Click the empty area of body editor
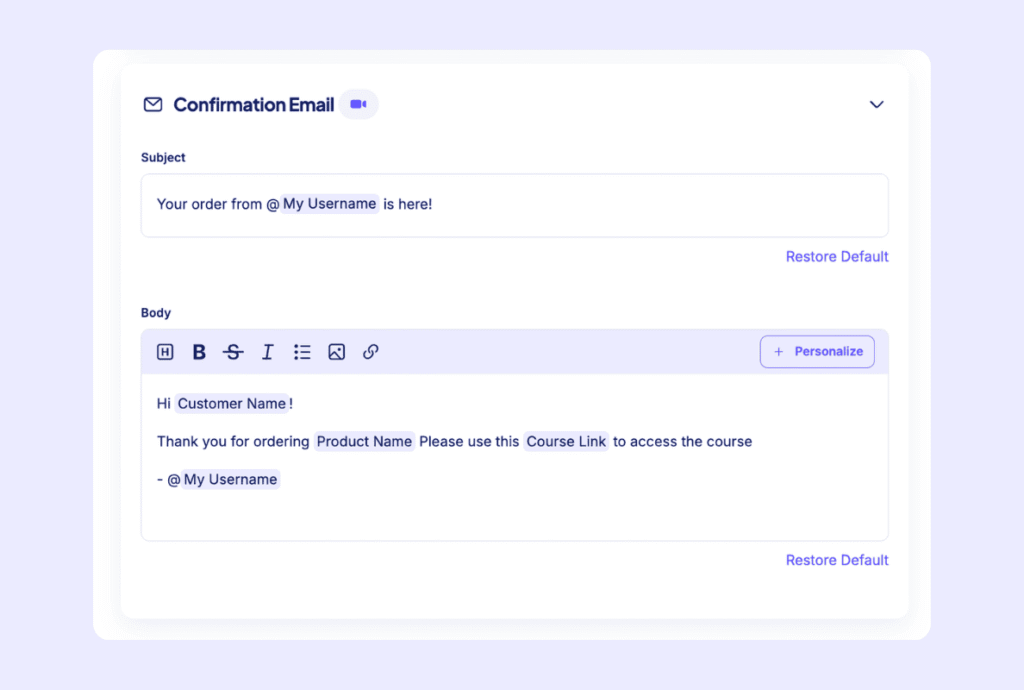The image size is (1024, 690). [515, 516]
